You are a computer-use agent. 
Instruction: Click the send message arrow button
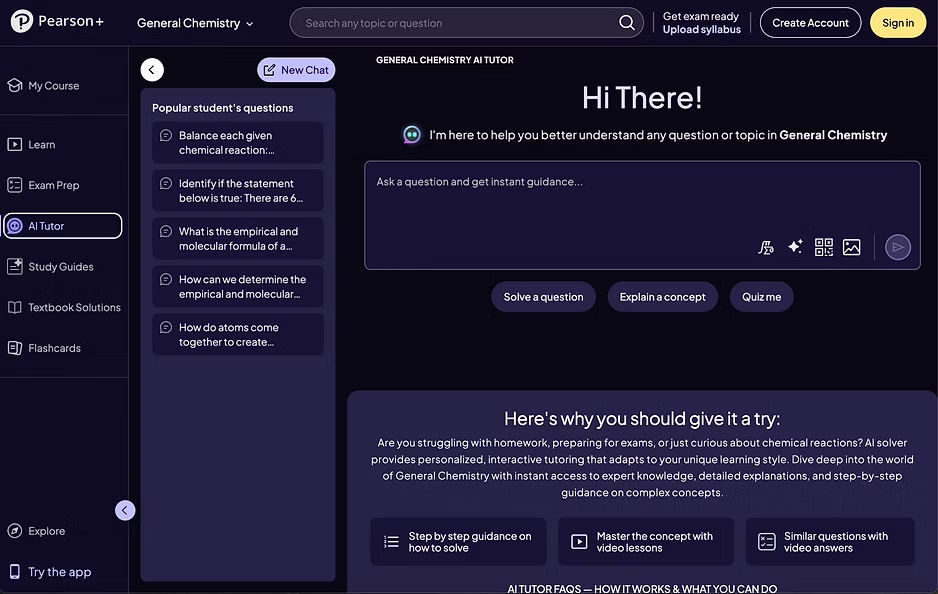897,247
